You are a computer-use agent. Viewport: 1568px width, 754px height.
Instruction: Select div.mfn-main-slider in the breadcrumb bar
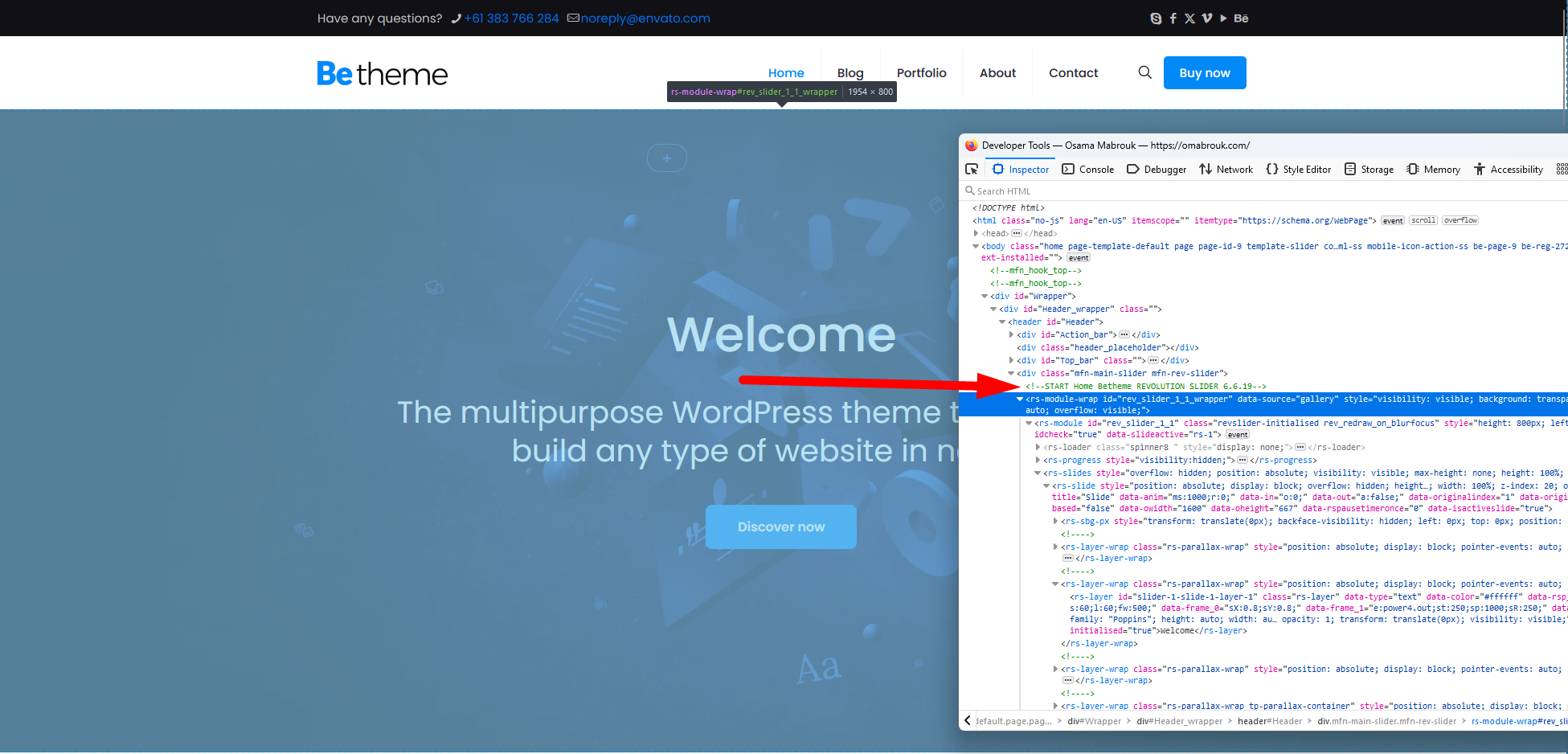[x=1386, y=721]
